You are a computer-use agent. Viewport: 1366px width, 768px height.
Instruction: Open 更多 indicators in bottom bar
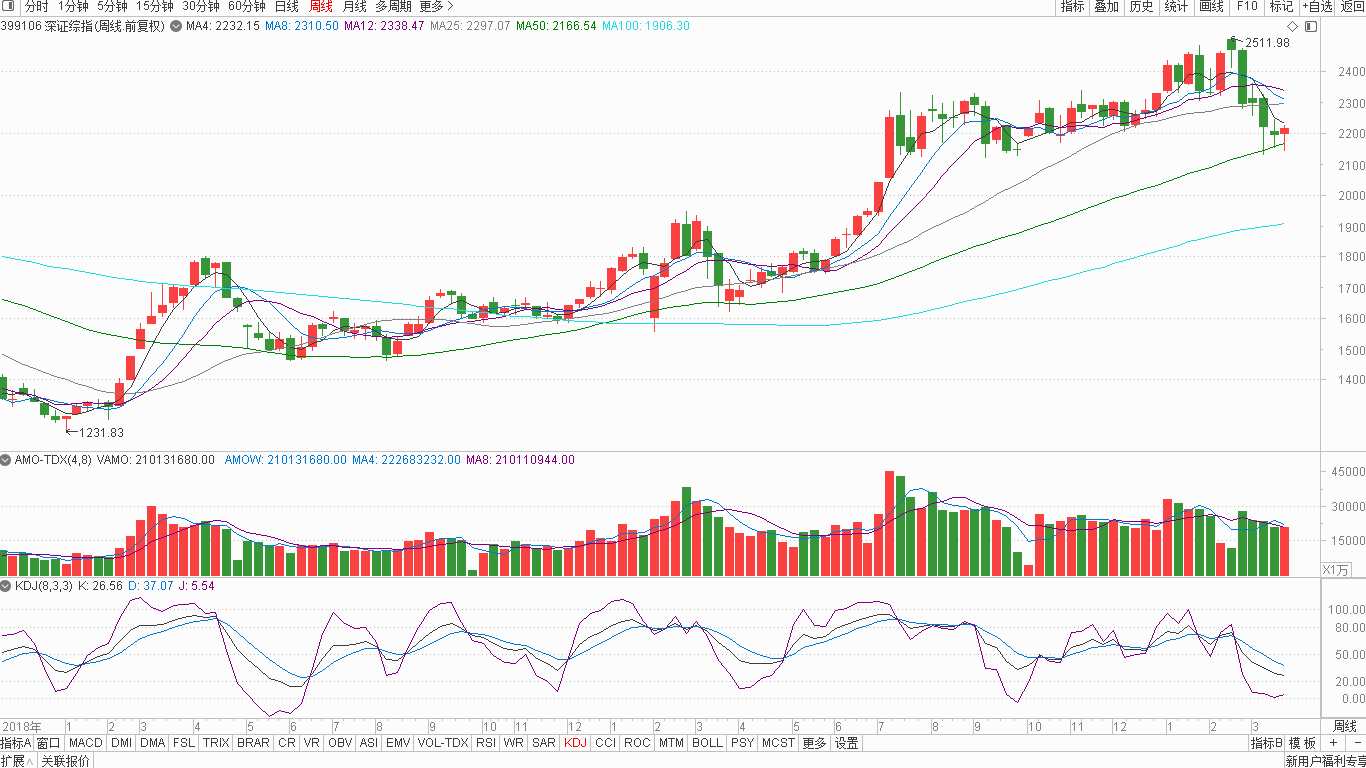[814, 743]
